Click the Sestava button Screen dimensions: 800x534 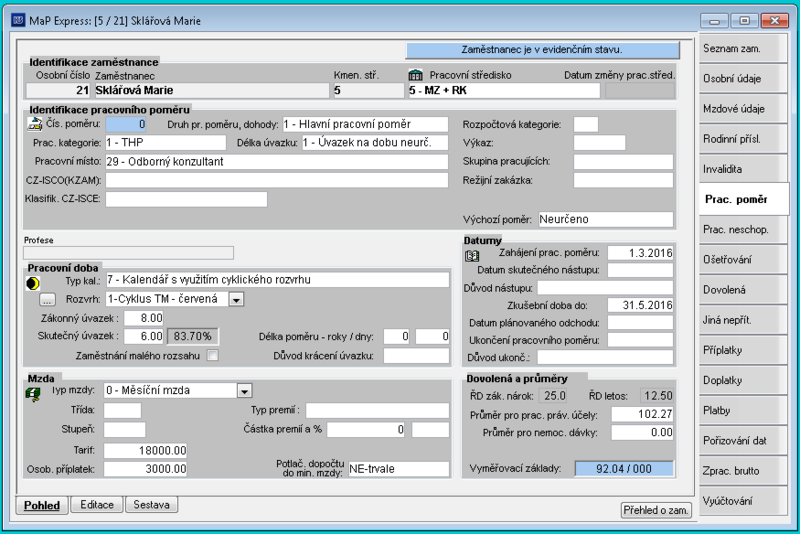[x=152, y=504]
